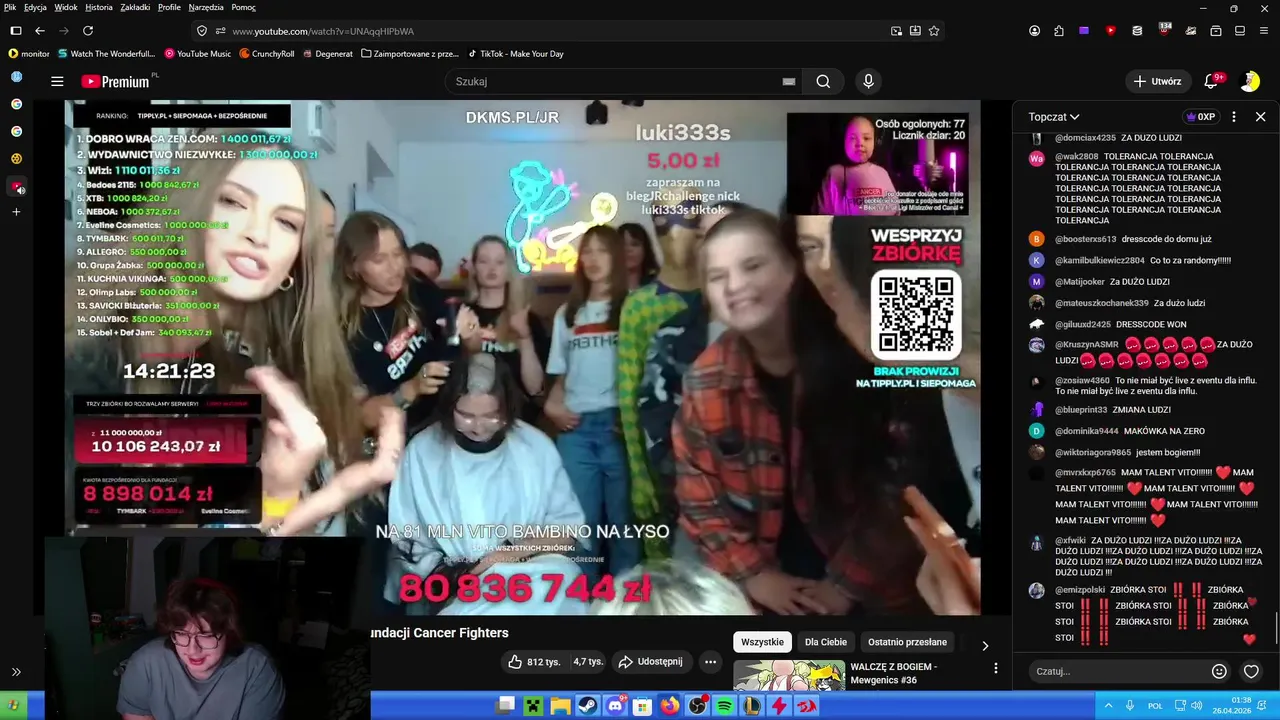The image size is (1280, 720).
Task: Open the Zakładki menu
Action: click(135, 7)
